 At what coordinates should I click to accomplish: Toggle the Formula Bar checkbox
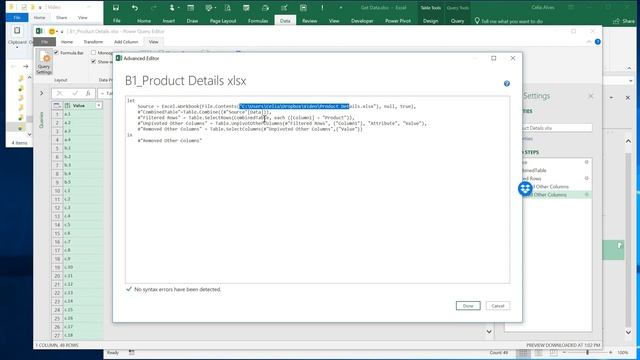coord(56,53)
